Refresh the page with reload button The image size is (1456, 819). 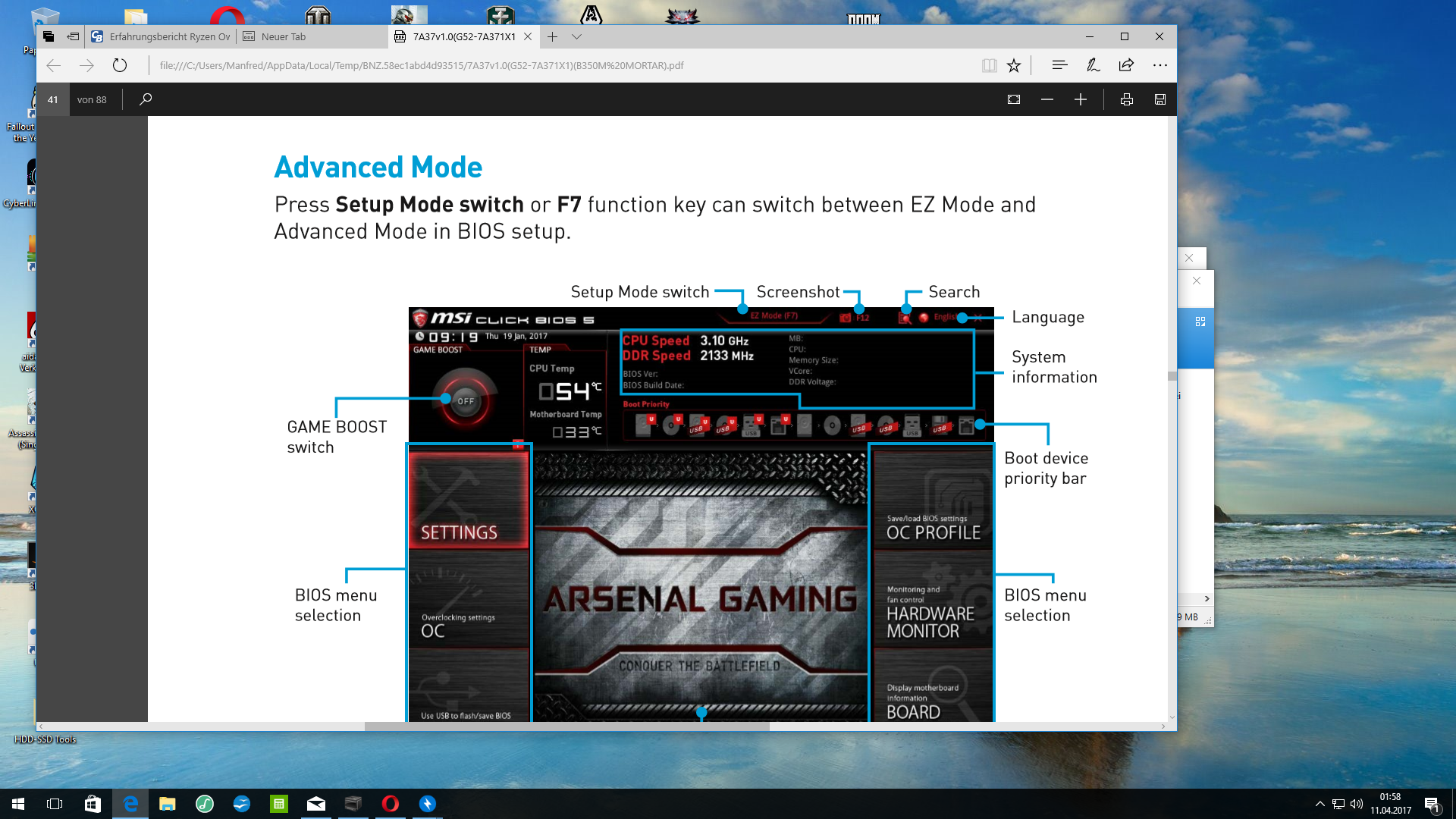click(x=120, y=65)
